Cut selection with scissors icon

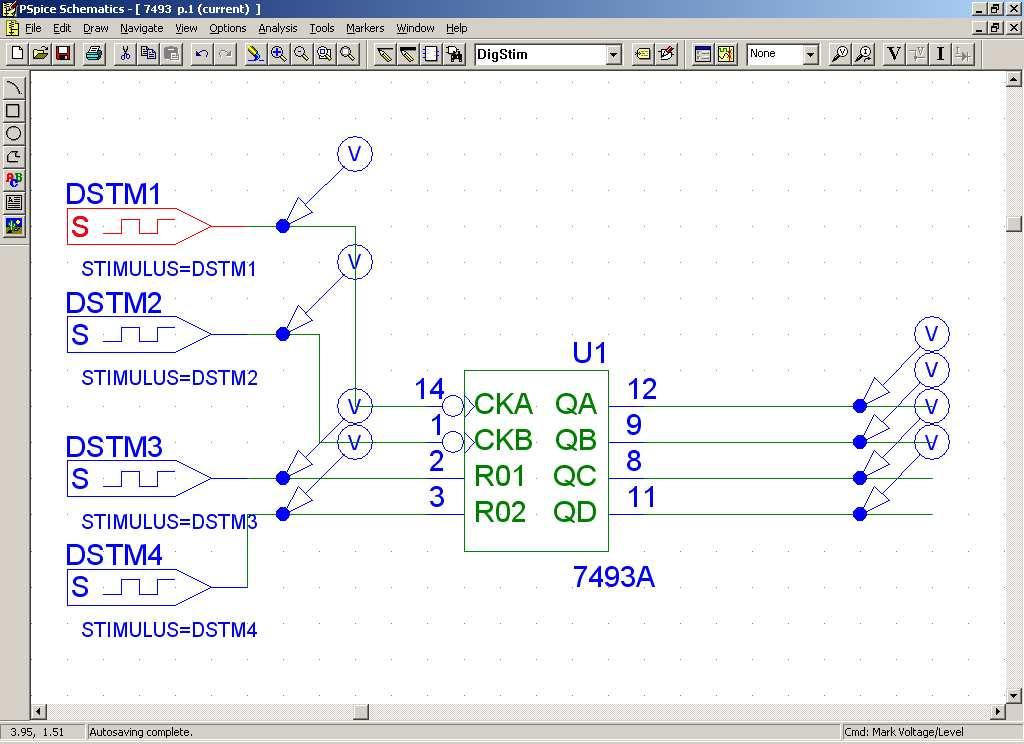pos(125,54)
